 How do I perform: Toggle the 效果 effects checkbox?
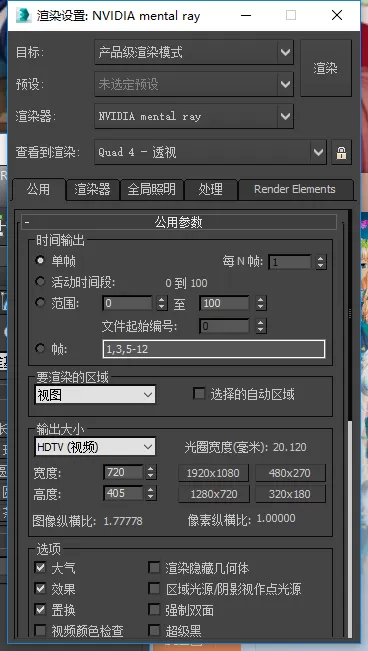point(40,589)
